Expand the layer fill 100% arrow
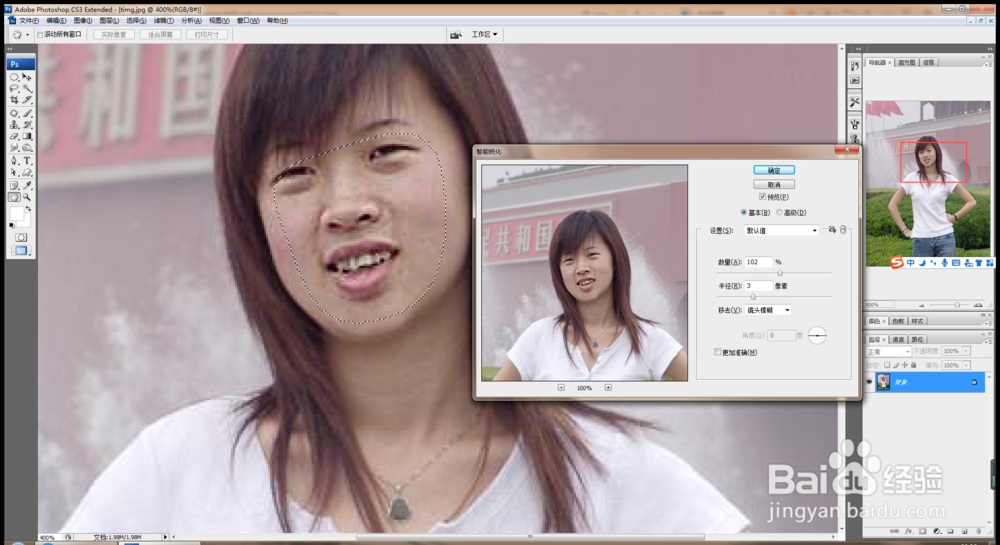The width and height of the screenshot is (1000, 545). point(966,365)
